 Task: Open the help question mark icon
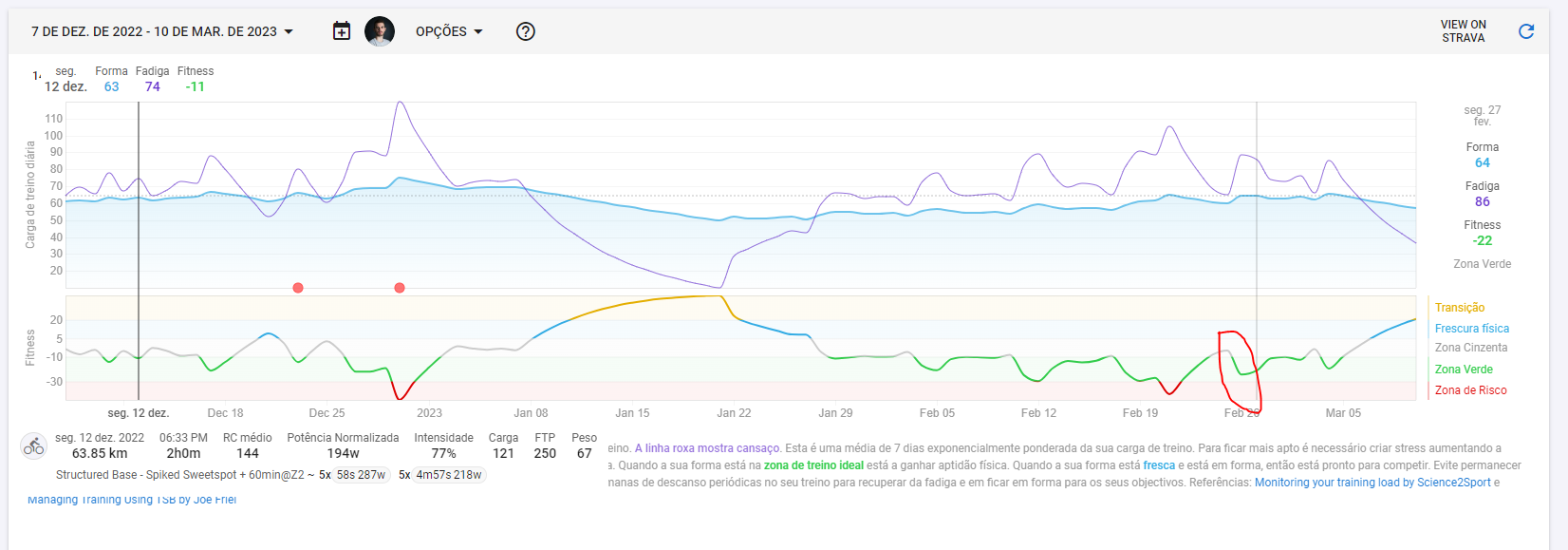526,31
